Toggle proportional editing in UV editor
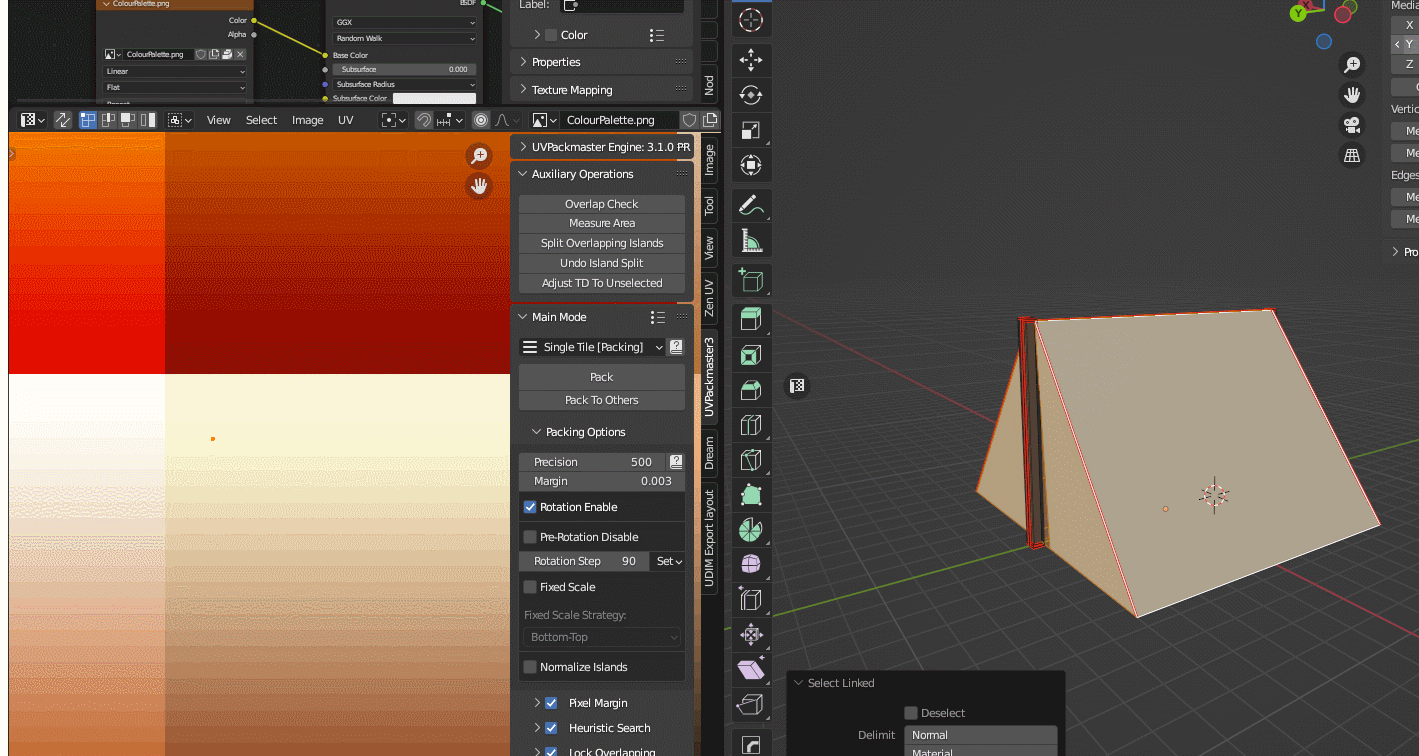 click(x=481, y=120)
